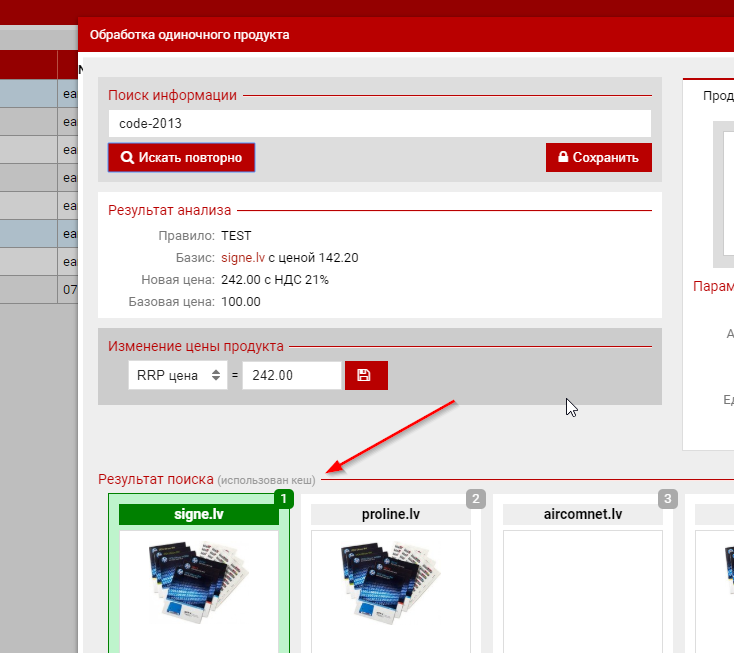Click the gray number 3 rank badge

668,498
